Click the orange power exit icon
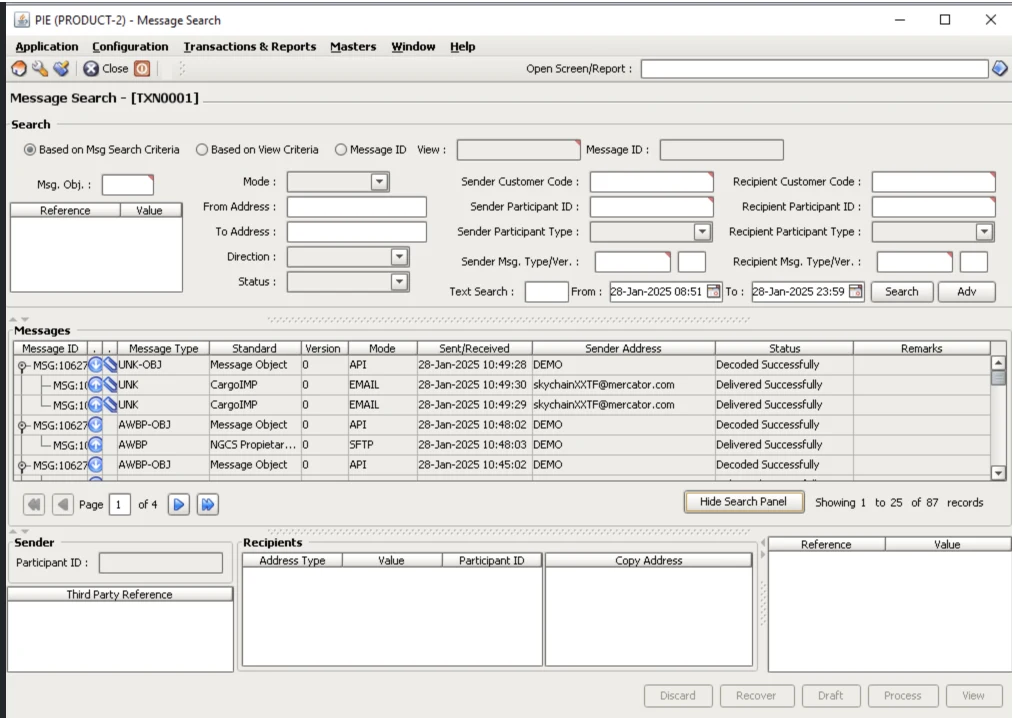Image resolution: width=1013 pixels, height=718 pixels. click(142, 69)
